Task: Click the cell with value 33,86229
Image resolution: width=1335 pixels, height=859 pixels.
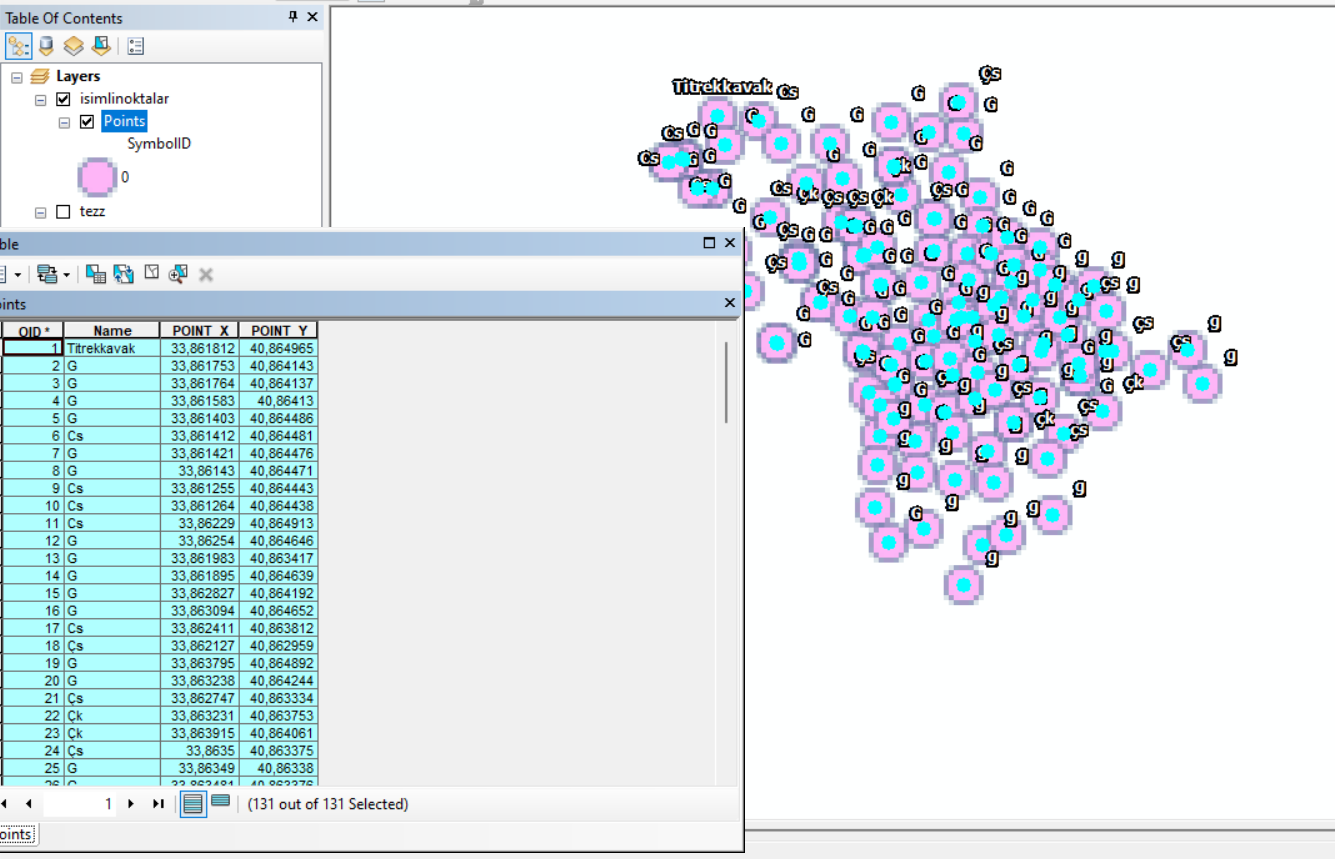Action: click(200, 523)
